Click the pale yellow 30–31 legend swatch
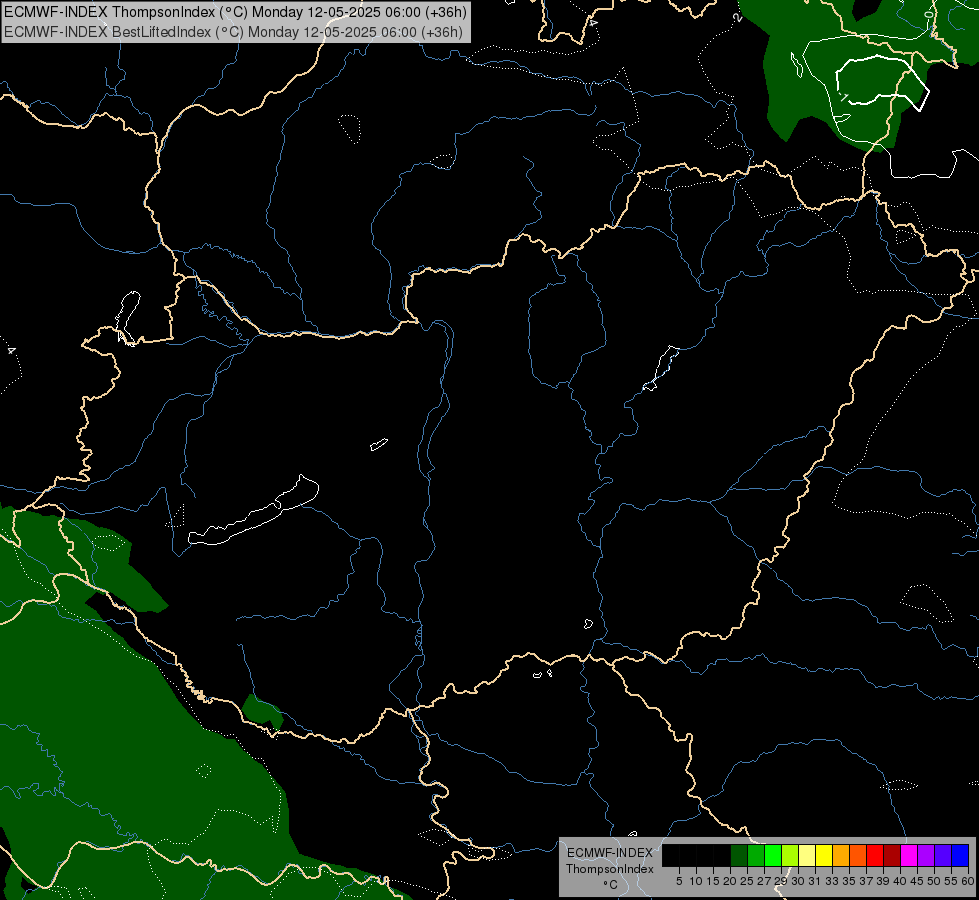Screen dimensions: 979x900 (807, 855)
